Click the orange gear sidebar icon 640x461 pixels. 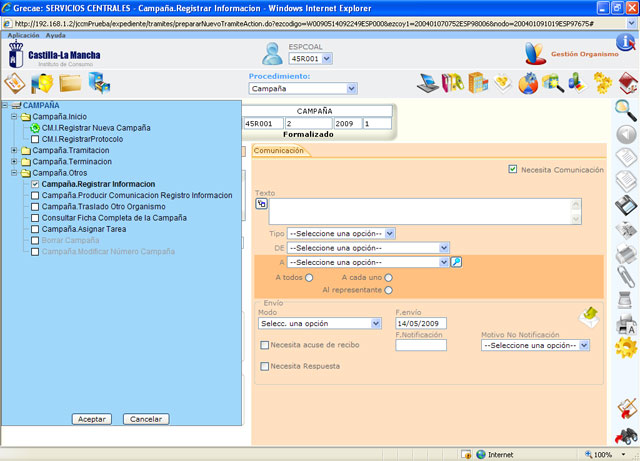coord(626,347)
